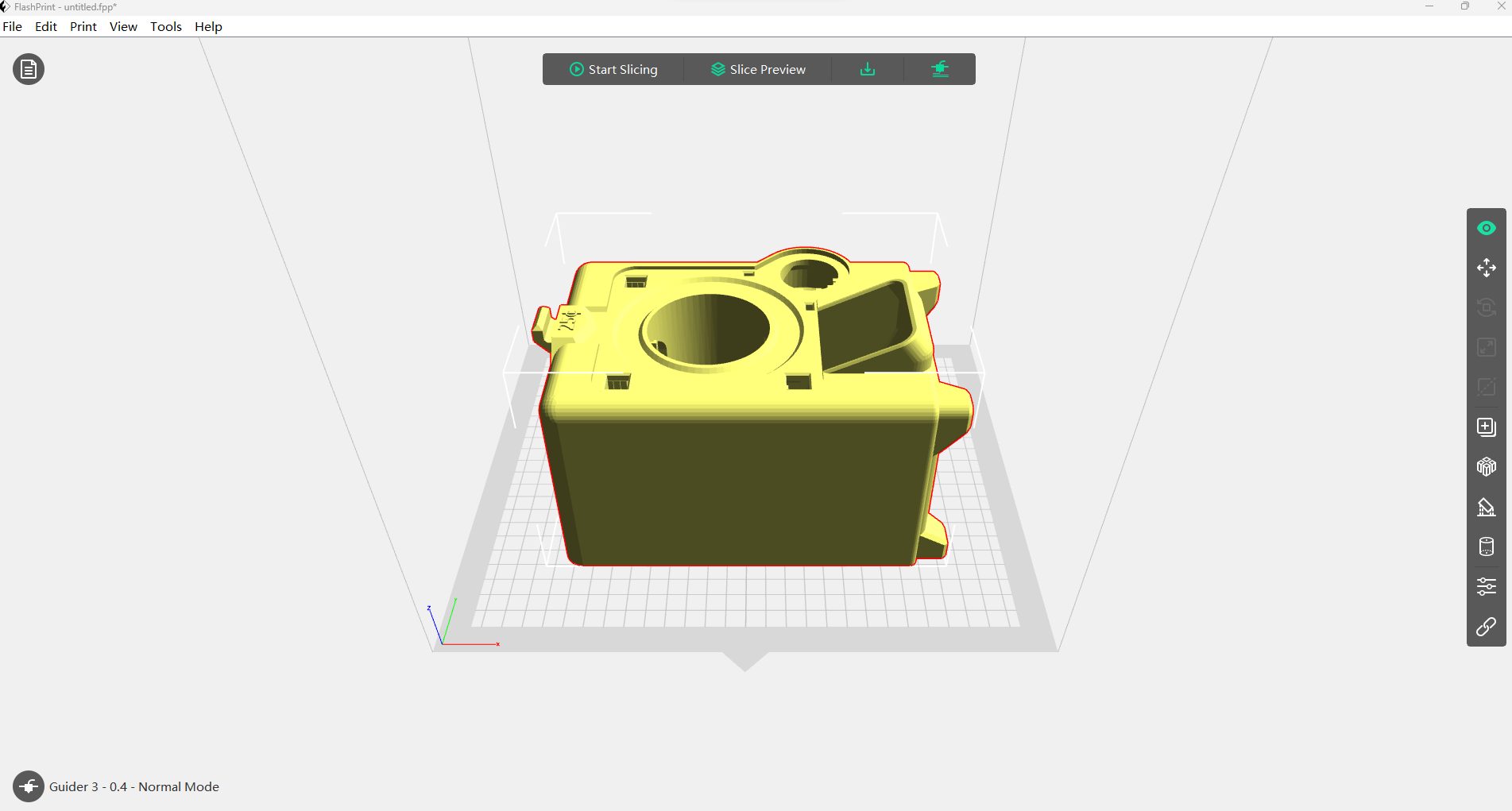This screenshot has height=811, width=1512.
Task: Select the Rotate tool
Action: click(1487, 307)
